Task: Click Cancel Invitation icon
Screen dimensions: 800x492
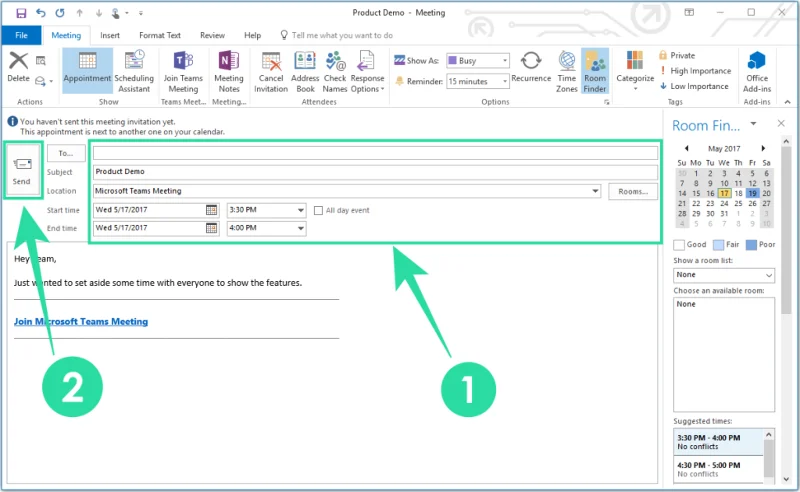Action: click(x=271, y=71)
